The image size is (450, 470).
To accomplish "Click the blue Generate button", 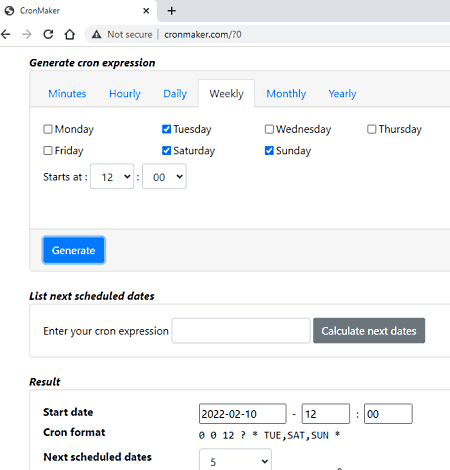I will pos(74,250).
